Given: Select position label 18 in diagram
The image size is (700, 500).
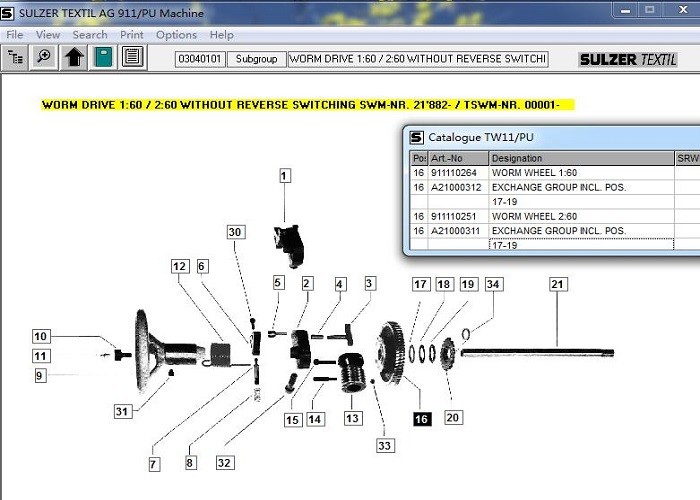Looking at the screenshot, I should [444, 284].
